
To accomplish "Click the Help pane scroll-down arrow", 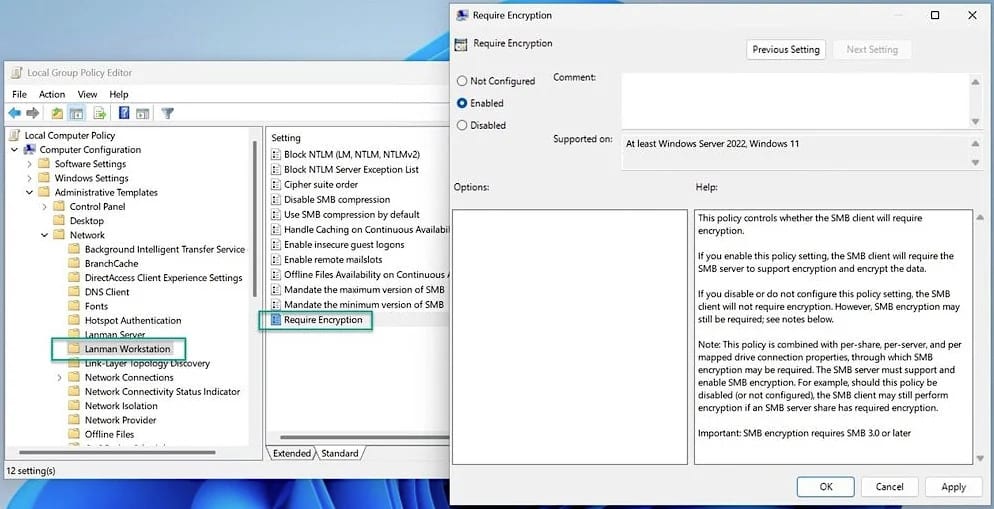I will coord(980,458).
